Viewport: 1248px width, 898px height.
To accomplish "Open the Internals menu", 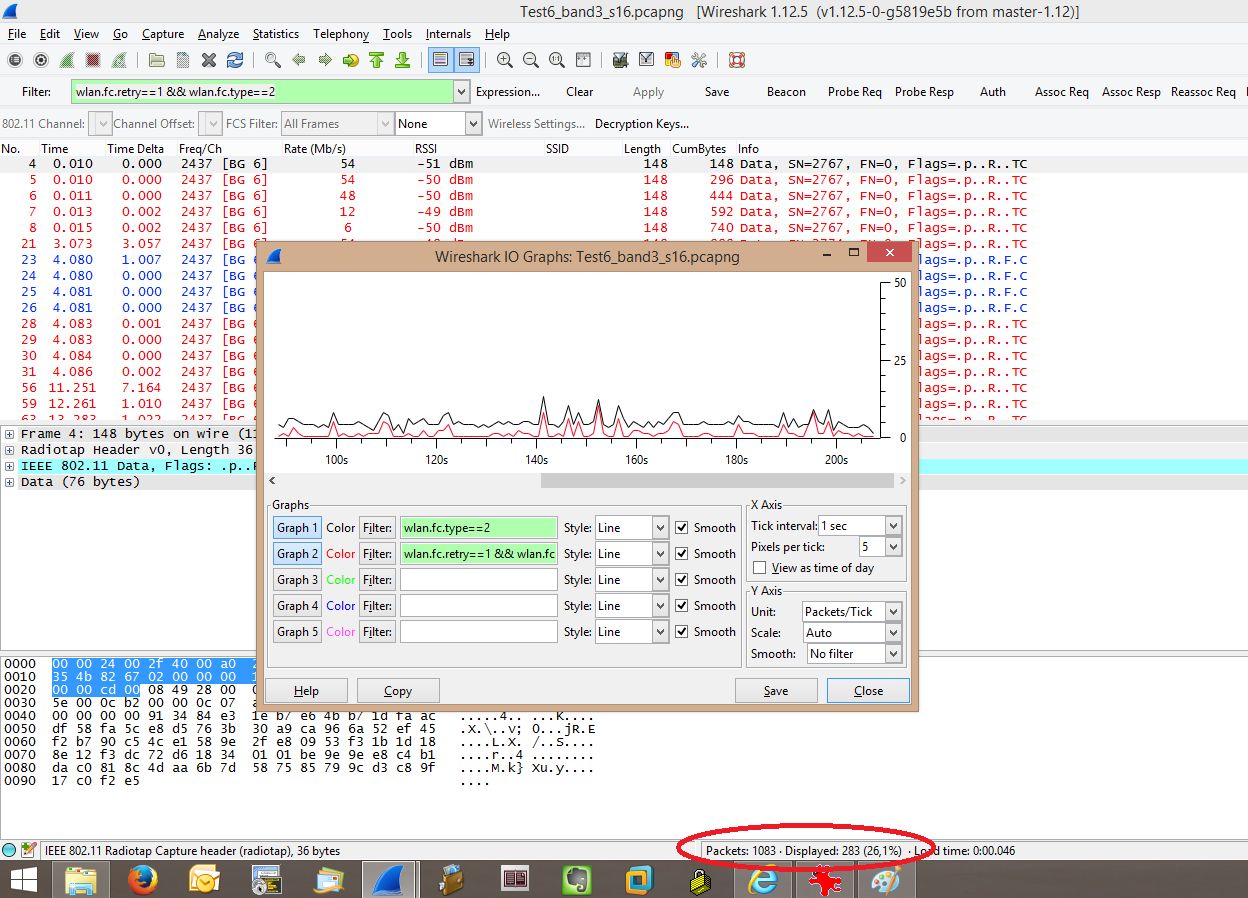I will click(x=448, y=33).
